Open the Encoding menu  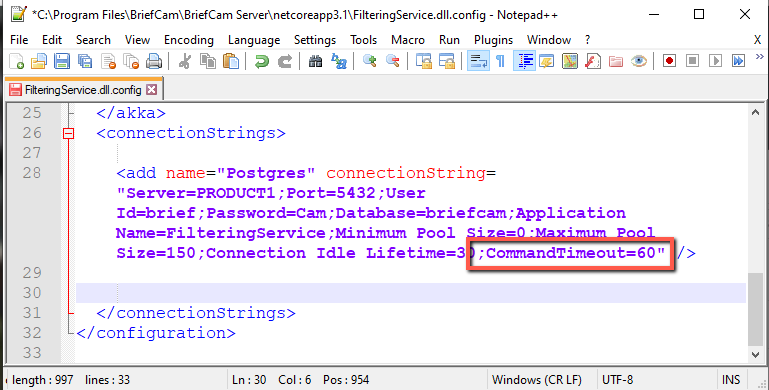point(189,40)
